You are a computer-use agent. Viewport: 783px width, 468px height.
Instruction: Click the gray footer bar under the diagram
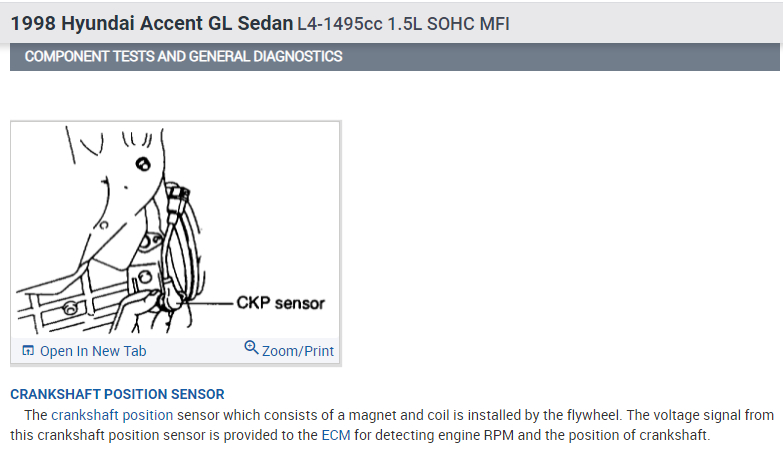176,351
